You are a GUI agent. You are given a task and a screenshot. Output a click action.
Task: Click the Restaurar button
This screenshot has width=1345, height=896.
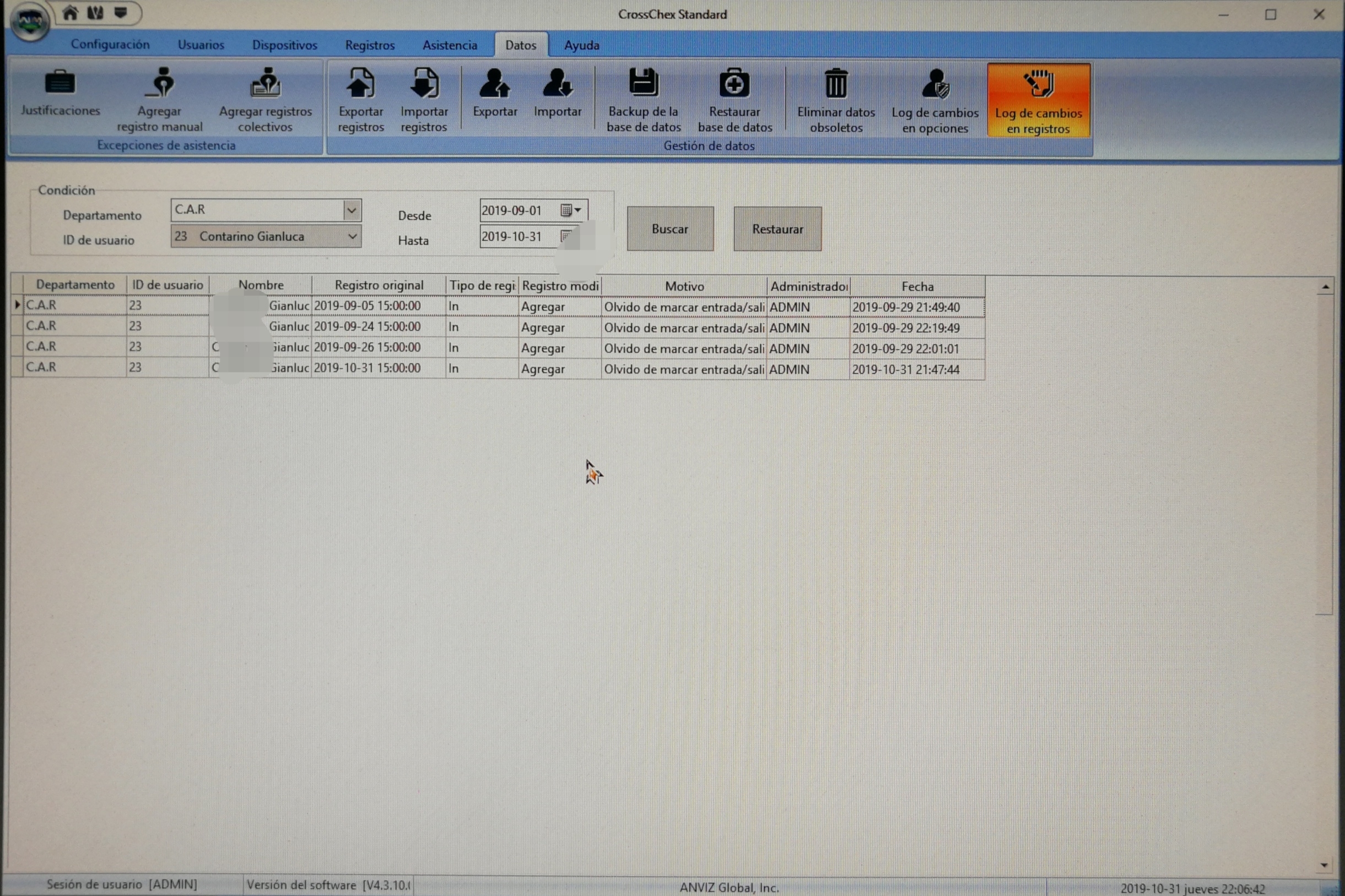(777, 229)
